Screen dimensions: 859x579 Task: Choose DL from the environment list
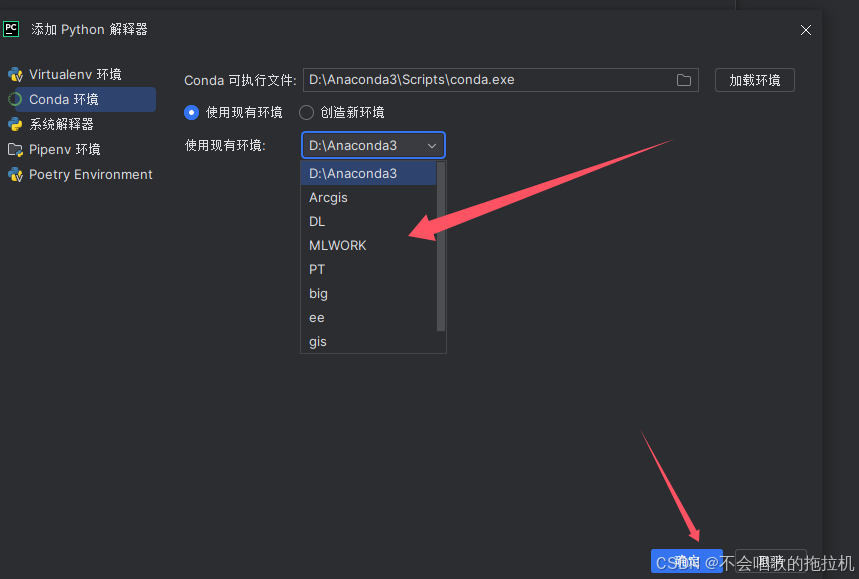[x=368, y=221]
